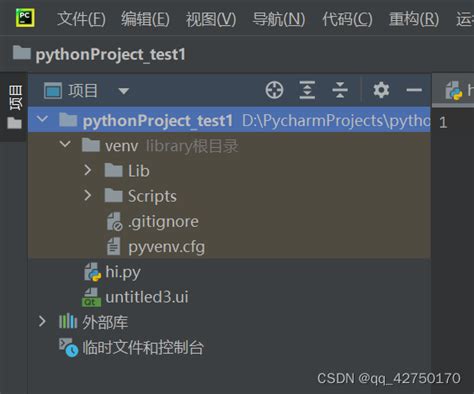
Task: Open the 视图(V) menu
Action: pos(211,19)
